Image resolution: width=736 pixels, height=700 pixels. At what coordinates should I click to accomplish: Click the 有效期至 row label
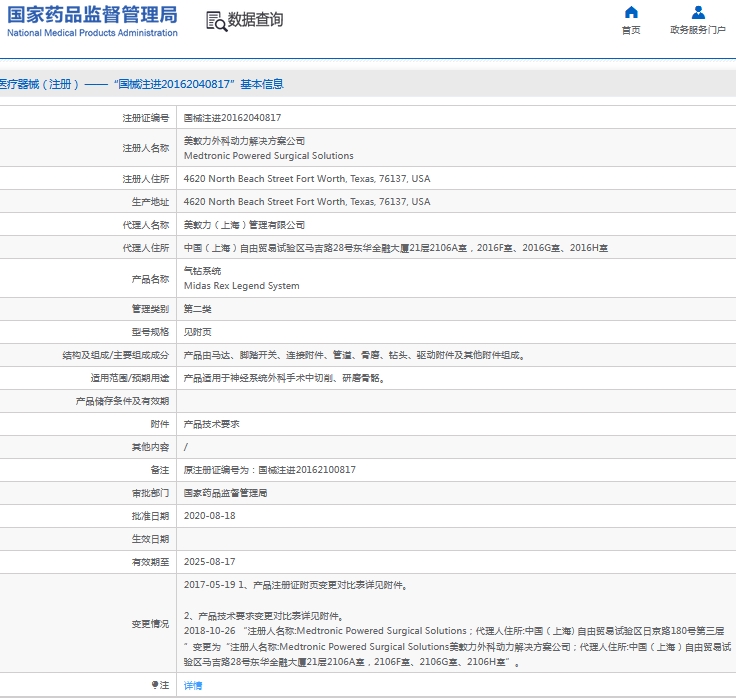tap(150, 562)
